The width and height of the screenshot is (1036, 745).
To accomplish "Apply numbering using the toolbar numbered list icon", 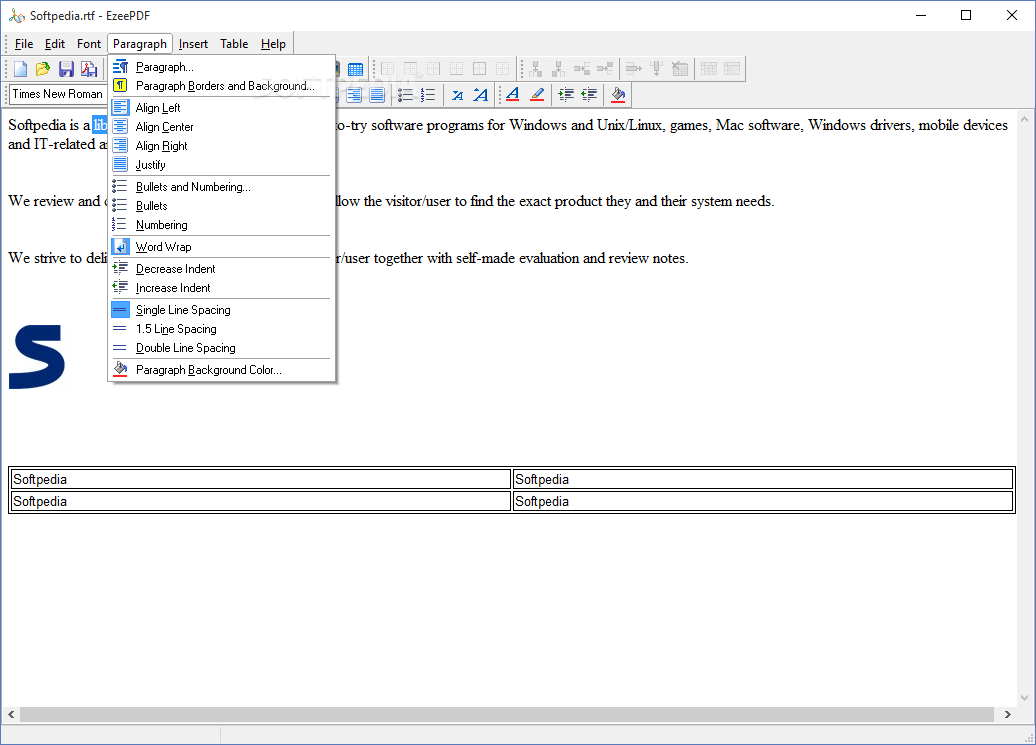I will point(427,94).
